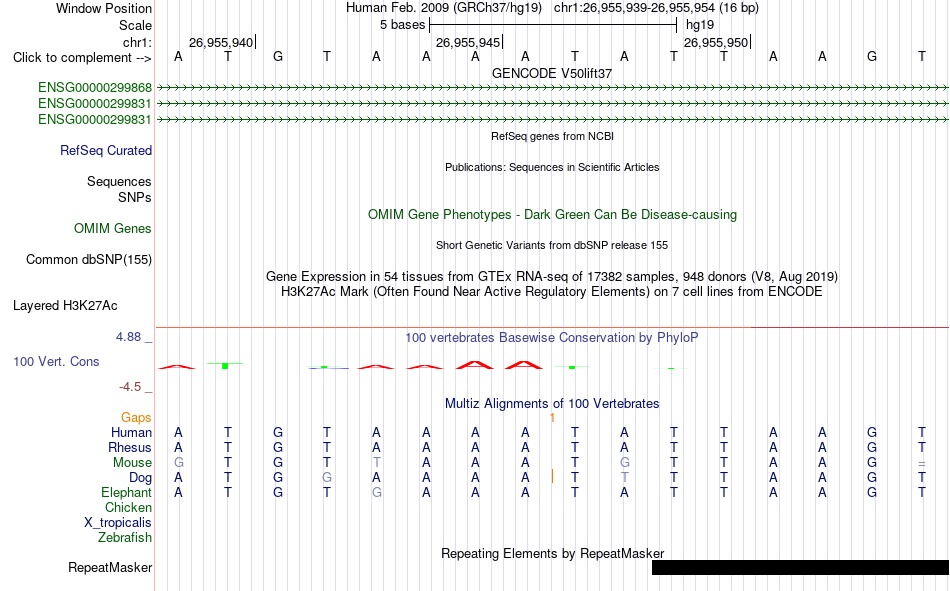950x591 pixels.
Task: Click the RepeatMasker label on the left
Action: (x=110, y=567)
